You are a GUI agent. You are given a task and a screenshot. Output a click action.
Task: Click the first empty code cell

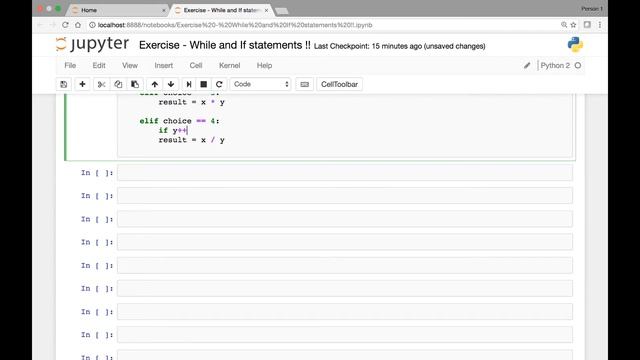coord(345,173)
